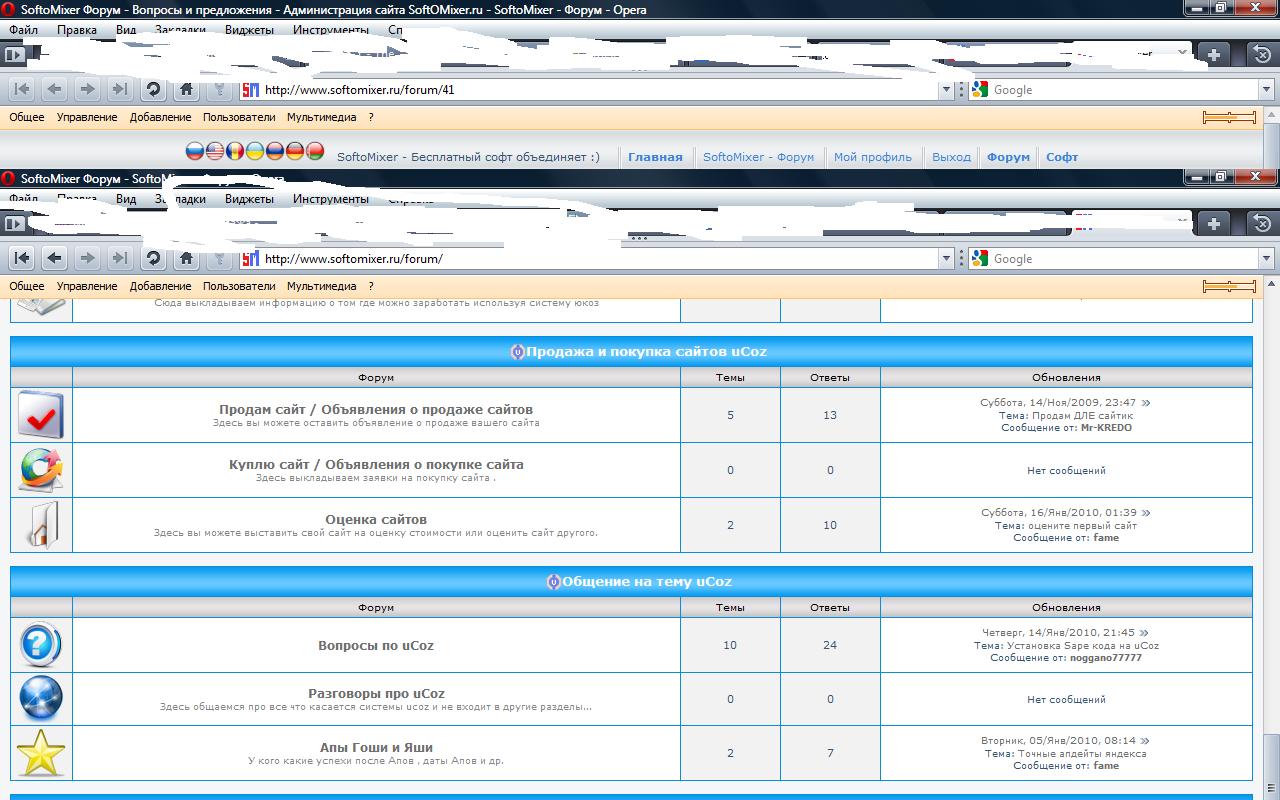Open the Инструменты menu in the forum/41 window
This screenshot has width=1280, height=800.
(x=331, y=30)
